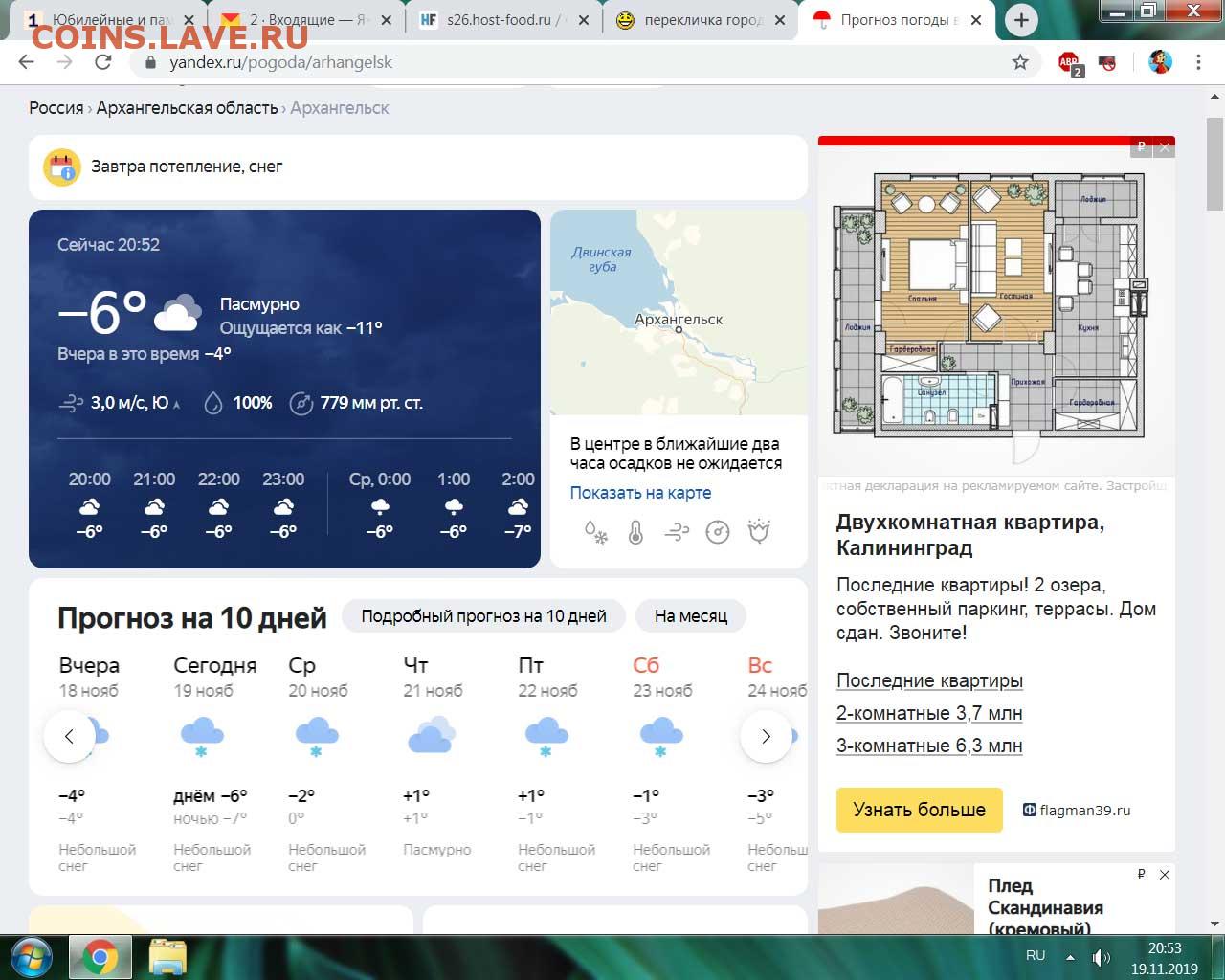Close the apartment ad with X
Viewport: 1225px width, 980px height.
click(1165, 147)
